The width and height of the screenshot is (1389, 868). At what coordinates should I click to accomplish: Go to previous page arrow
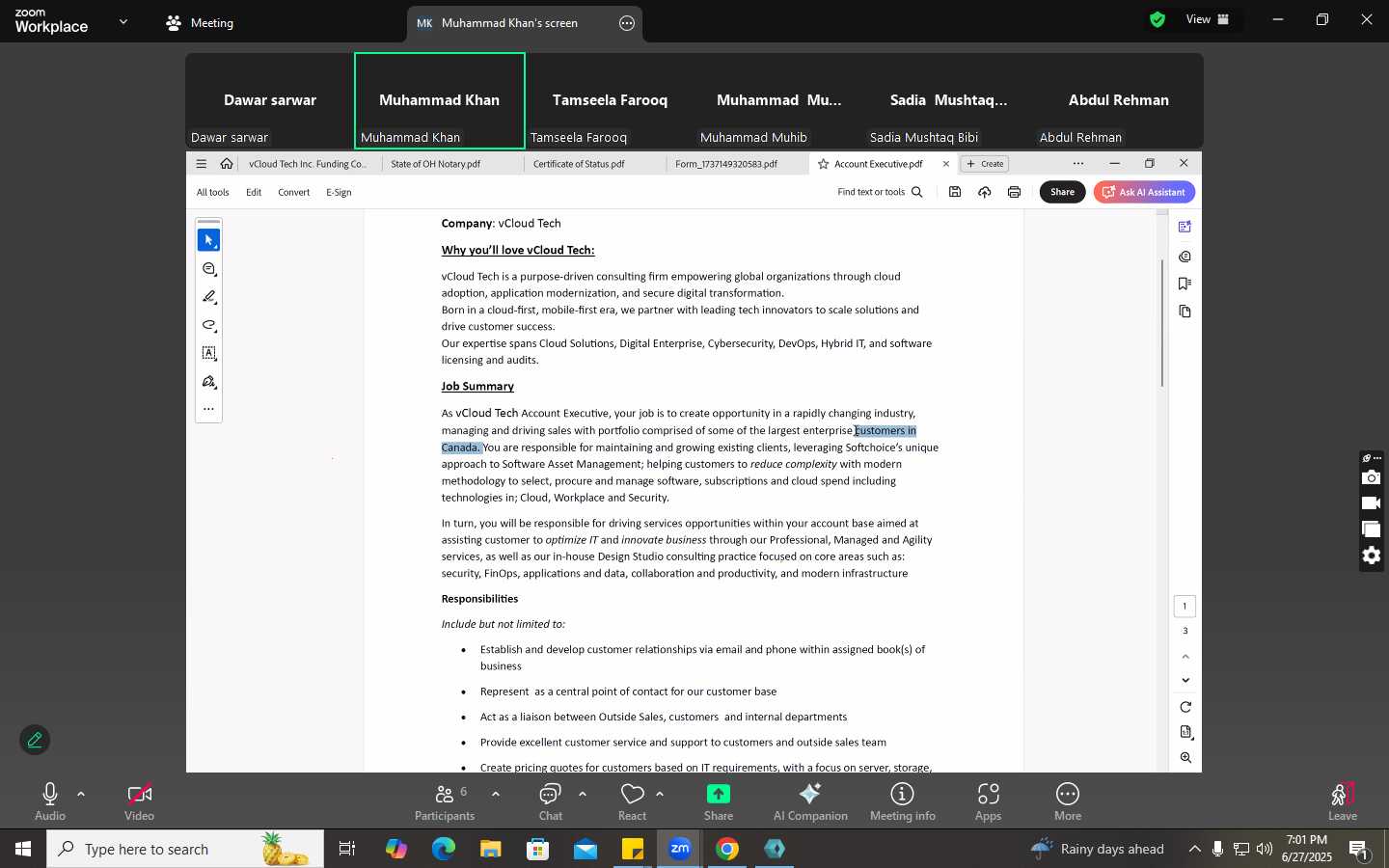1185,657
